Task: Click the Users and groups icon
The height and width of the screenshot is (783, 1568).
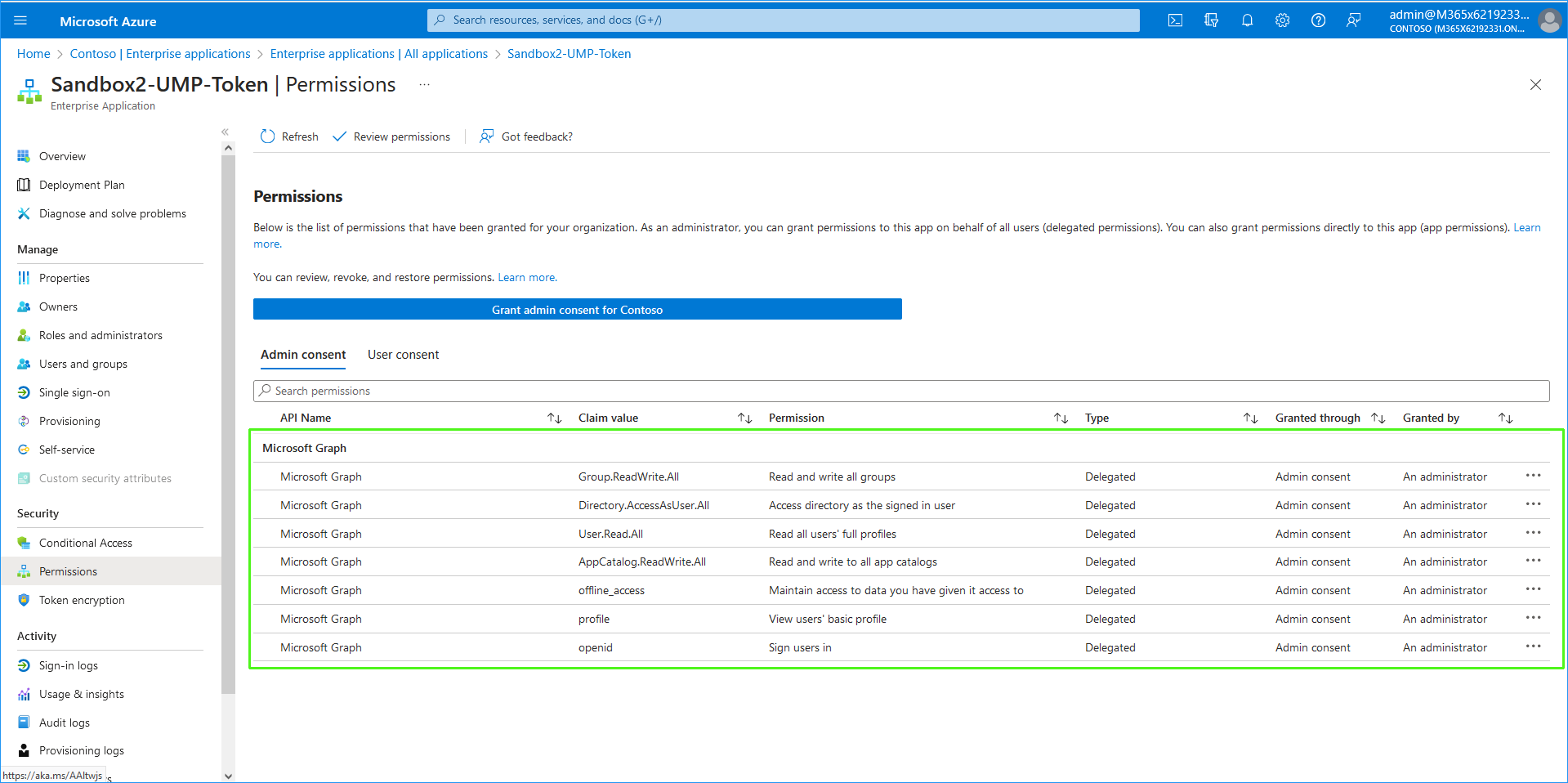Action: point(24,364)
